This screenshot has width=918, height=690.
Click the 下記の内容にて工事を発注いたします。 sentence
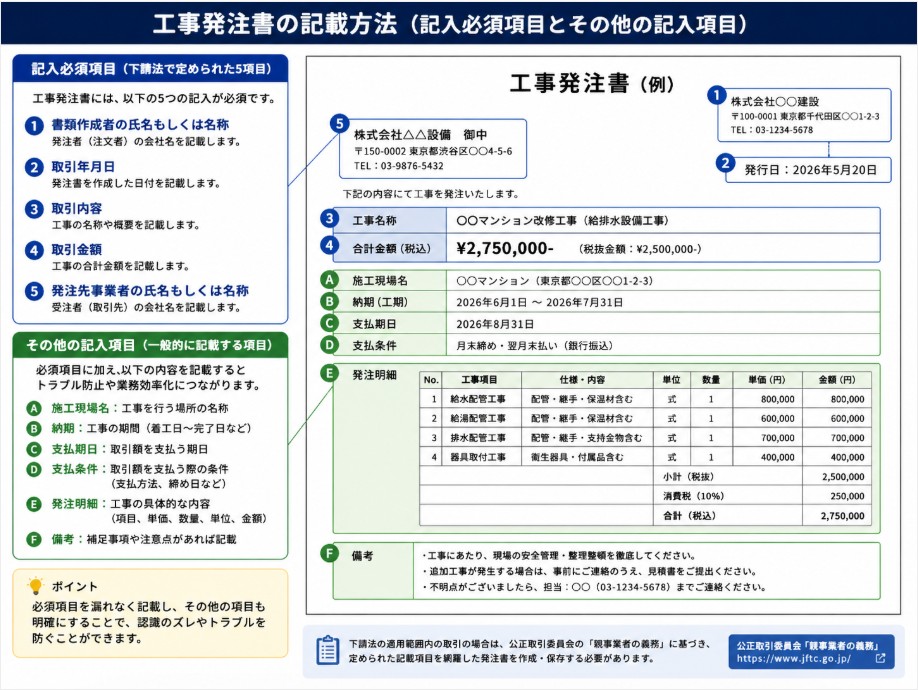tap(431, 194)
